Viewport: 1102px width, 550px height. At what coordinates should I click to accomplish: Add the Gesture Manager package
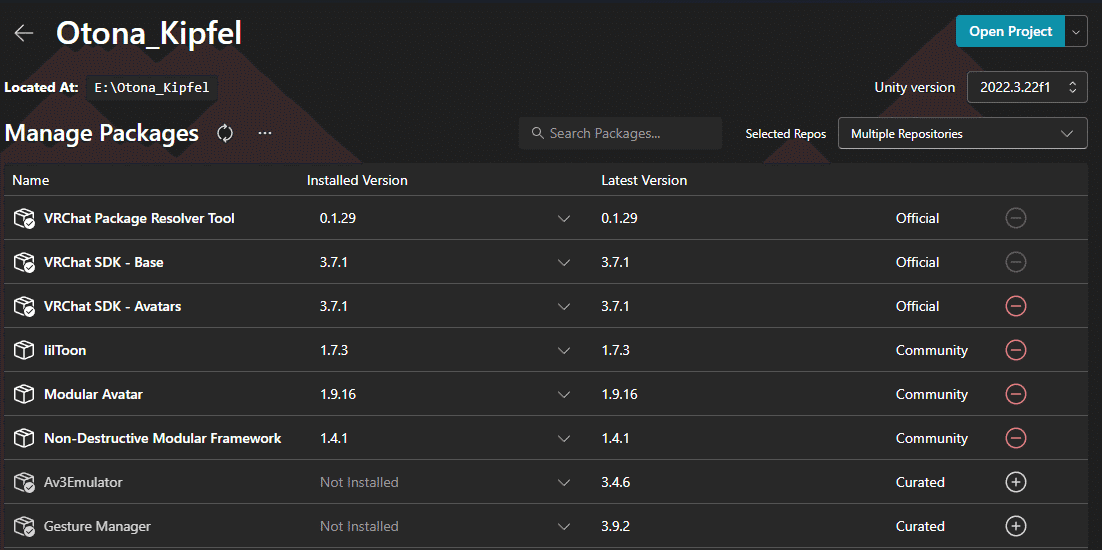tap(1016, 526)
